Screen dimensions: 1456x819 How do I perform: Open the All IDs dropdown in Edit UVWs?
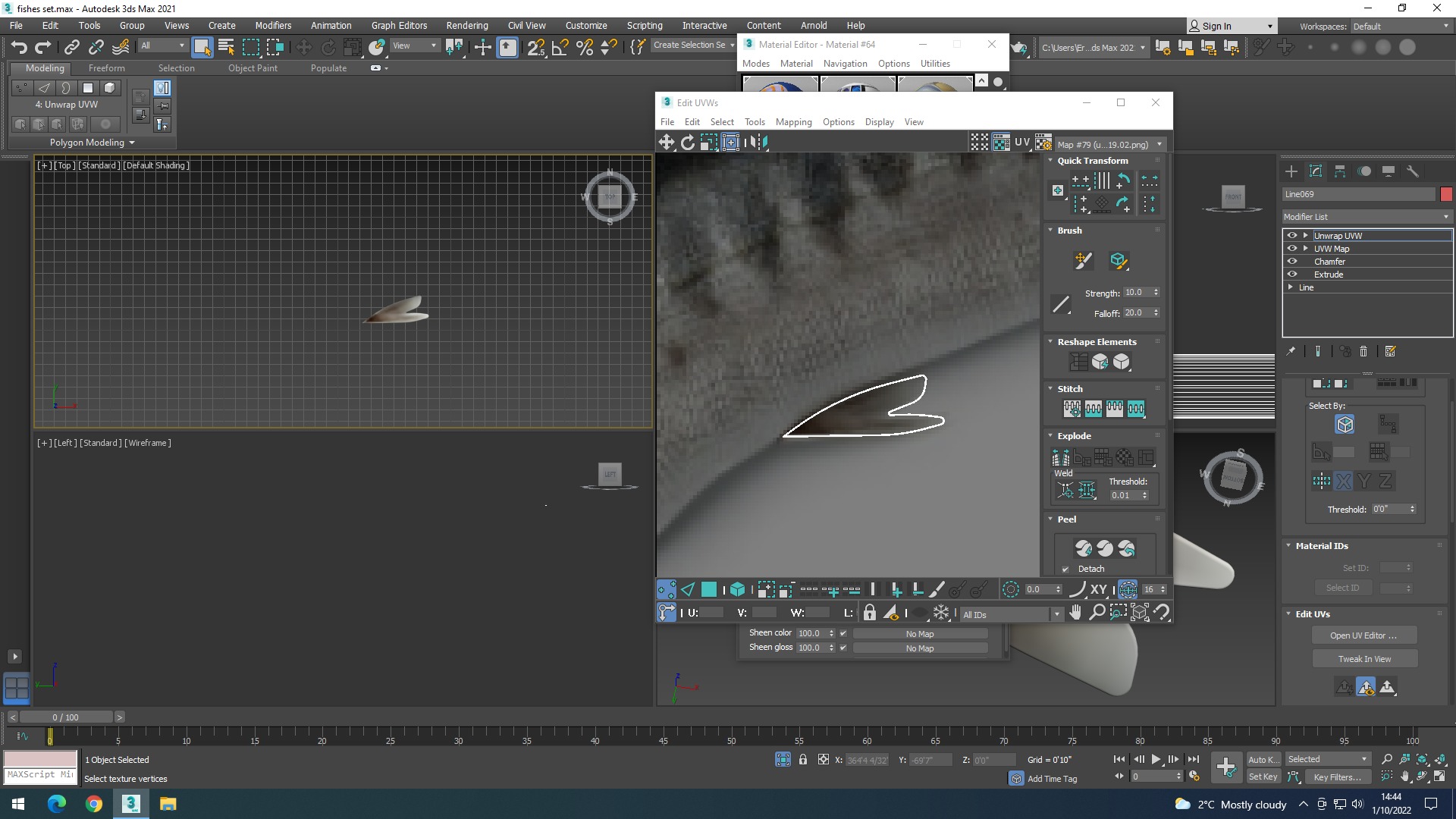click(x=1012, y=614)
